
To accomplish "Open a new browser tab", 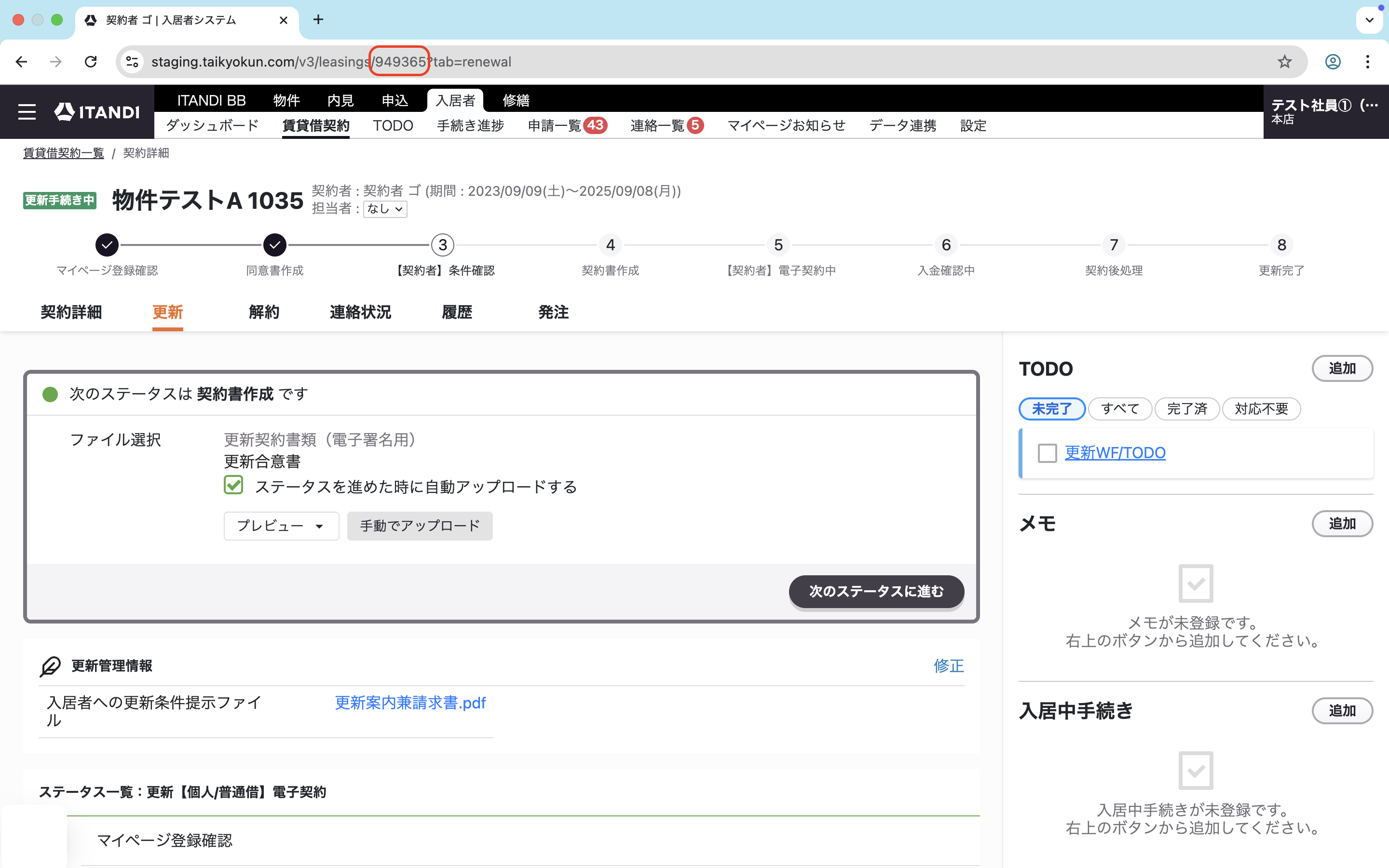I will coord(318,20).
